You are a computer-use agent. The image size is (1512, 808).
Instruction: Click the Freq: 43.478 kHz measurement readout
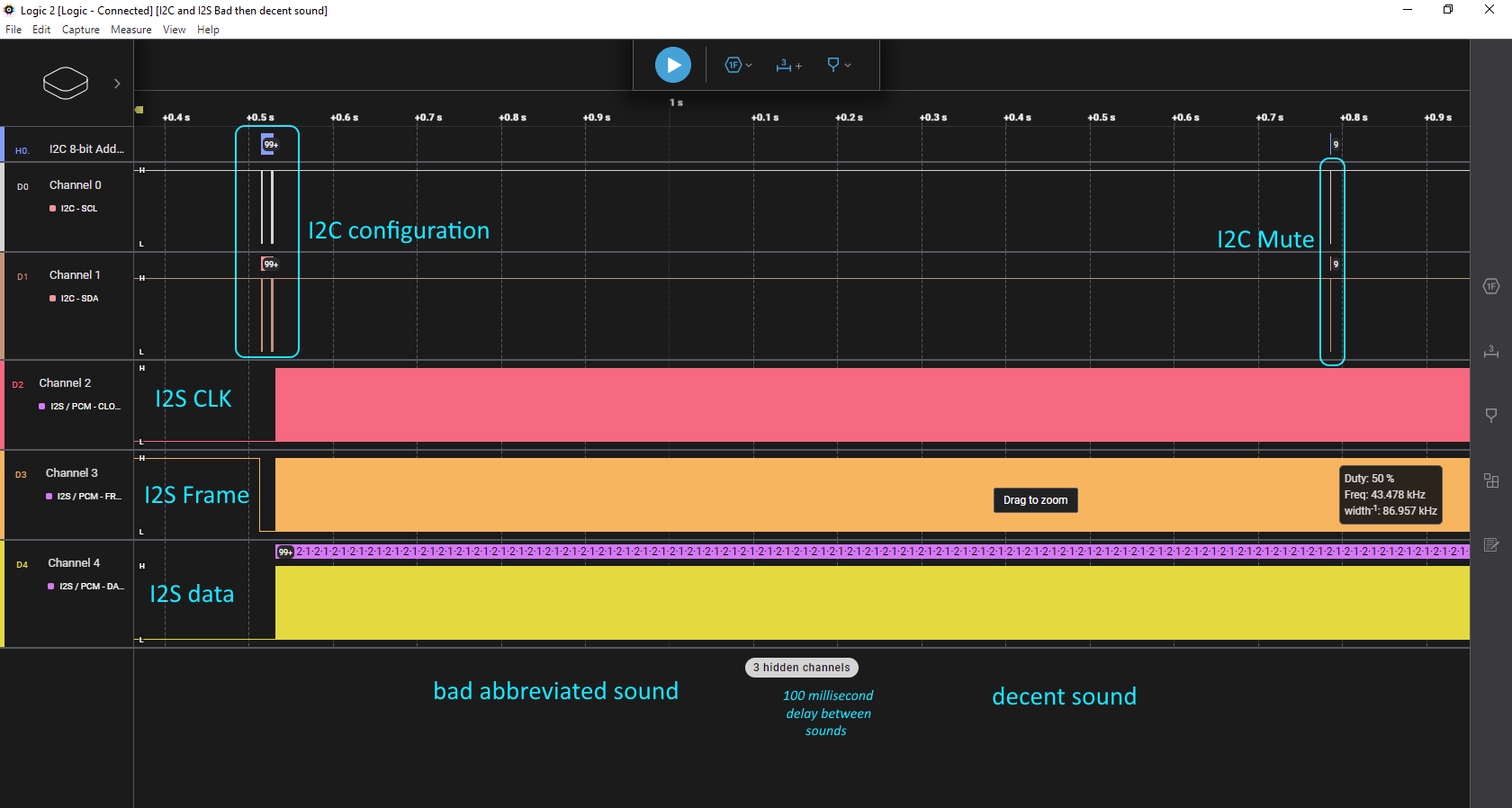1385,495
